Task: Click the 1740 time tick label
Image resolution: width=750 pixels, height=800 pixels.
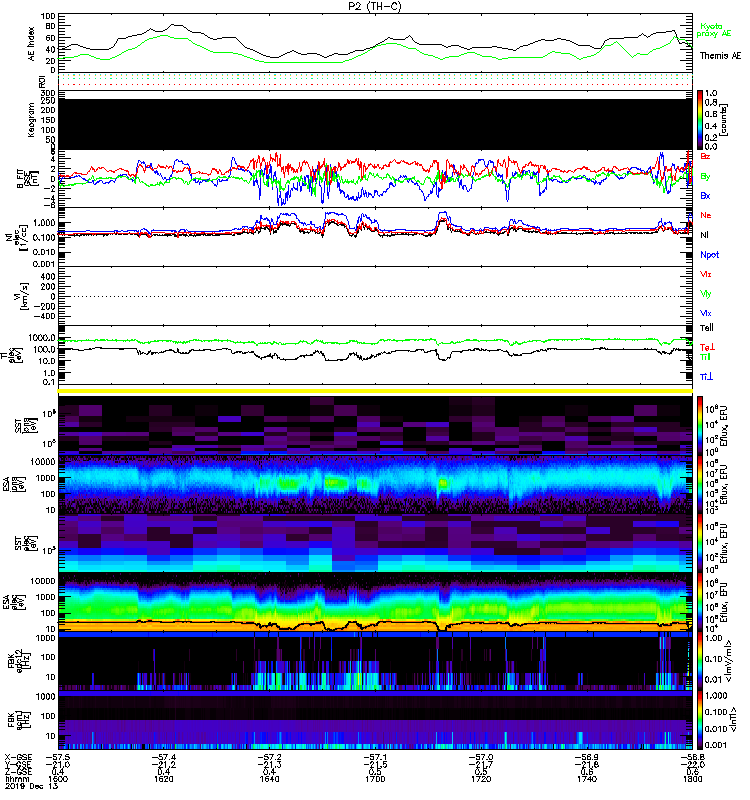Action: [587, 779]
